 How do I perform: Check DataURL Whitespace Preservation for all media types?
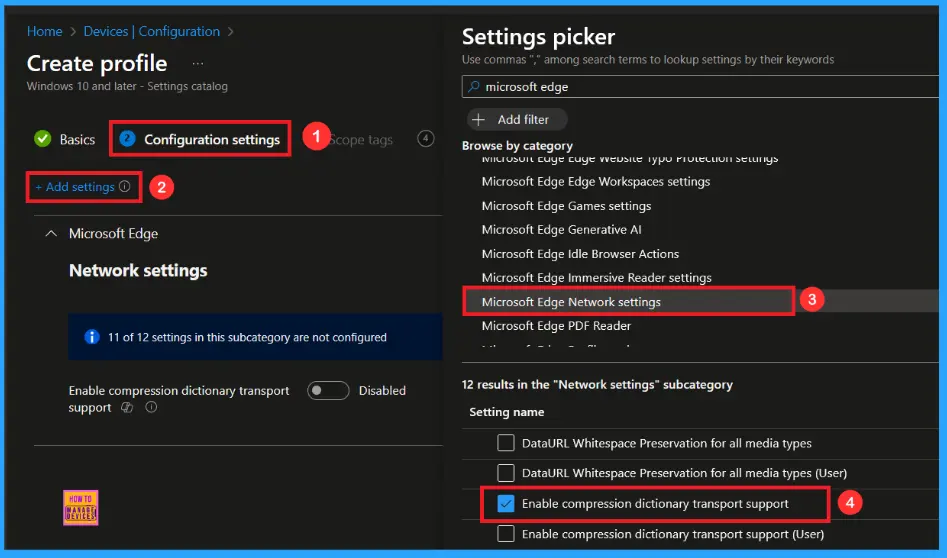tap(506, 443)
